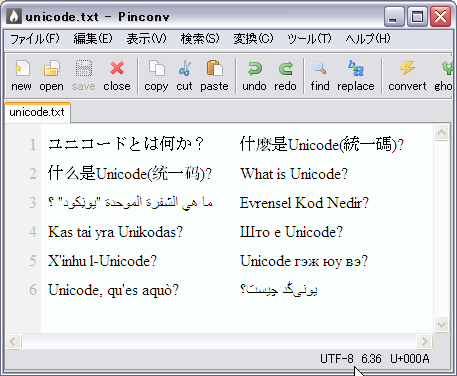The image size is (457, 376).
Task: Click the 6:36 cursor position in status bar
Action: tap(371, 359)
